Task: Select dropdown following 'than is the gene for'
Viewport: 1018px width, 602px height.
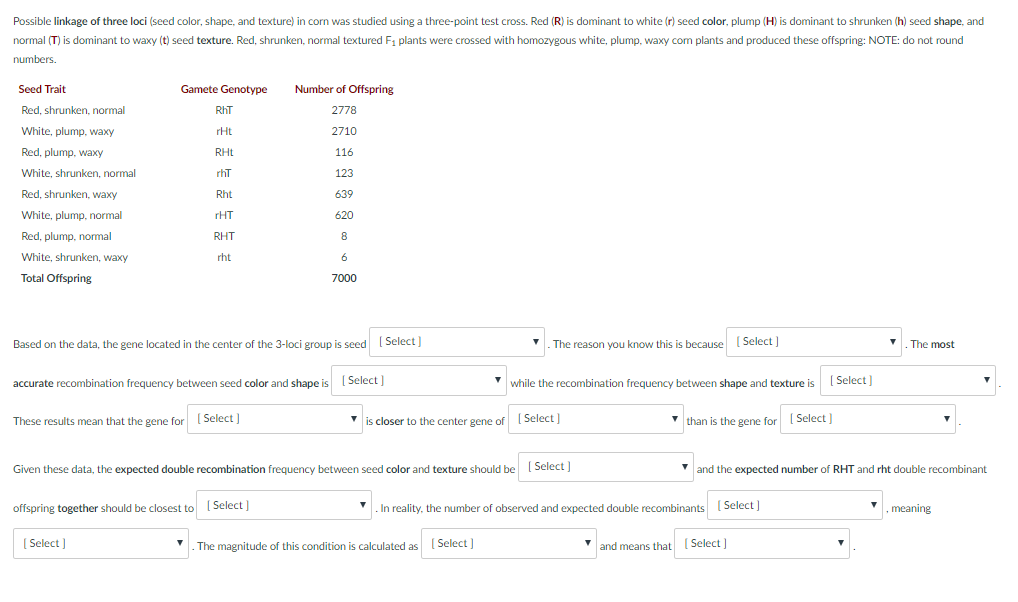Action: point(868,419)
